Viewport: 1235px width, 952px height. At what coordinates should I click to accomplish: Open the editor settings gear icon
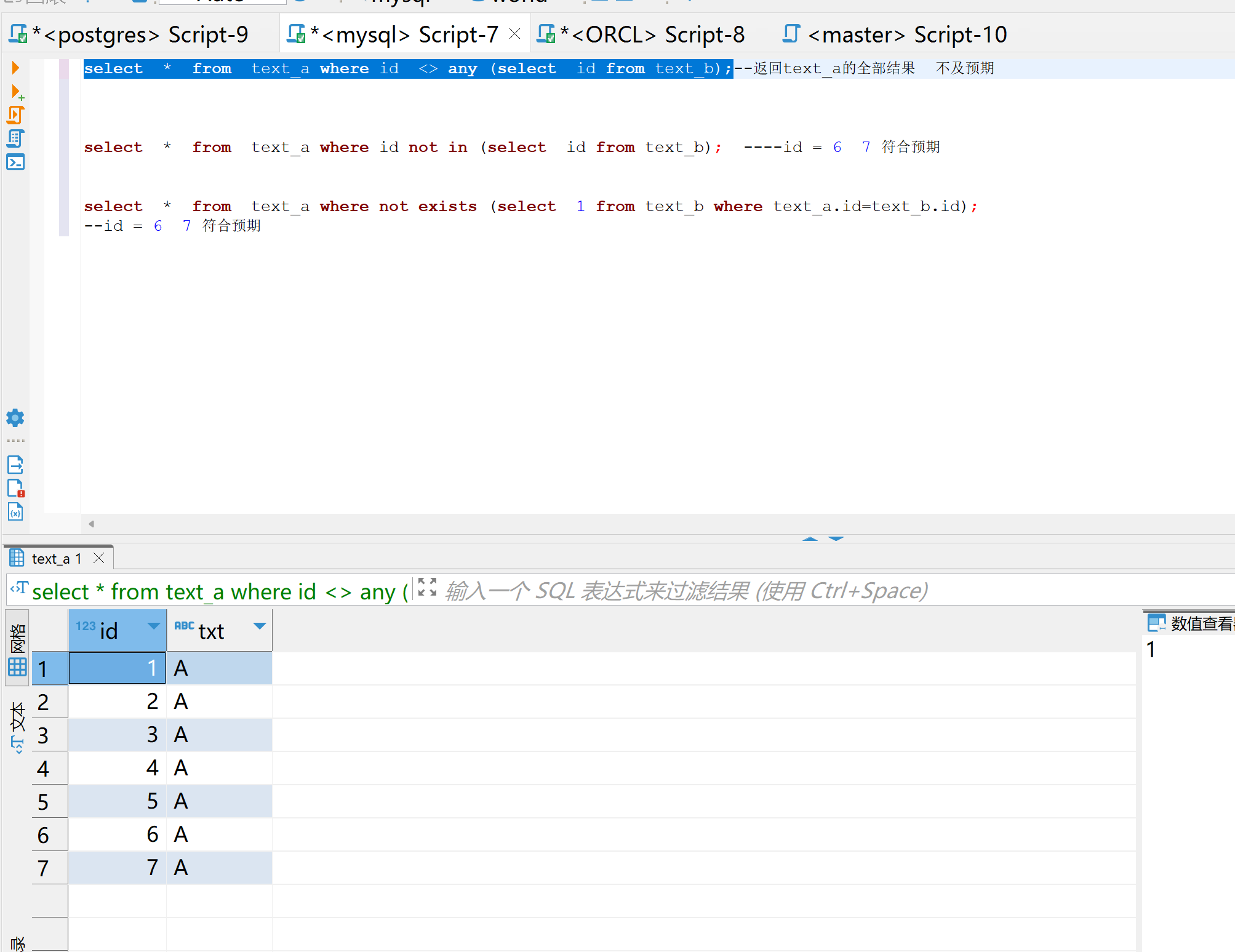pos(15,418)
